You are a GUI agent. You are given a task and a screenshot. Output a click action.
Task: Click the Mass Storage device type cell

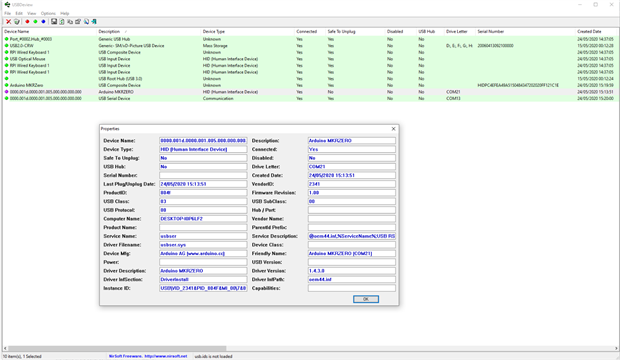215,46
